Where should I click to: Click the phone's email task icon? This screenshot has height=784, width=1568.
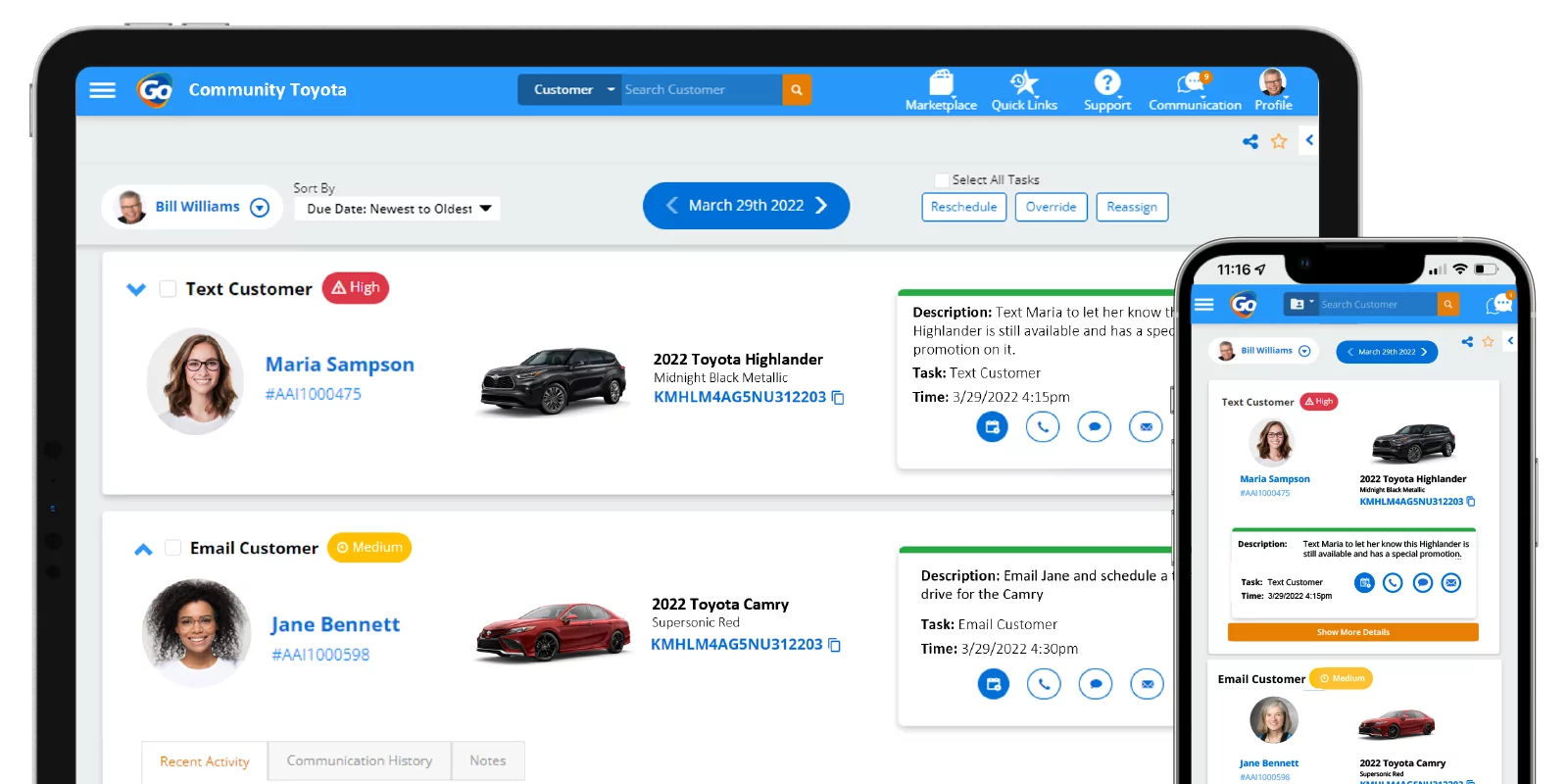(x=1451, y=582)
